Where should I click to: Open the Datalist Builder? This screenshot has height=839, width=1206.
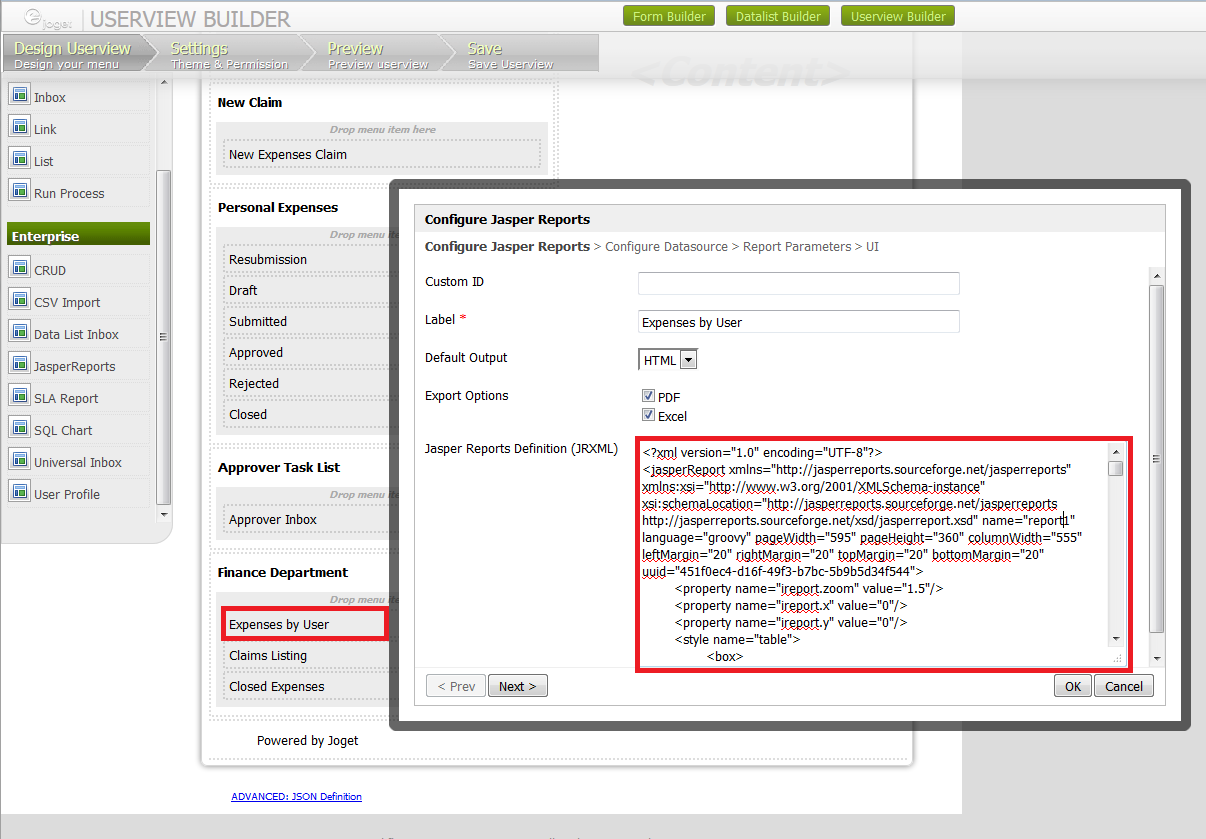pyautogui.click(x=778, y=16)
